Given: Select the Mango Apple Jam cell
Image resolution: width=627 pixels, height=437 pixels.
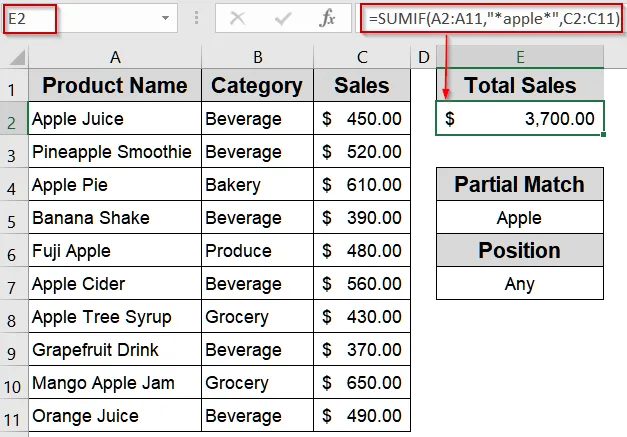Looking at the screenshot, I should point(115,382).
